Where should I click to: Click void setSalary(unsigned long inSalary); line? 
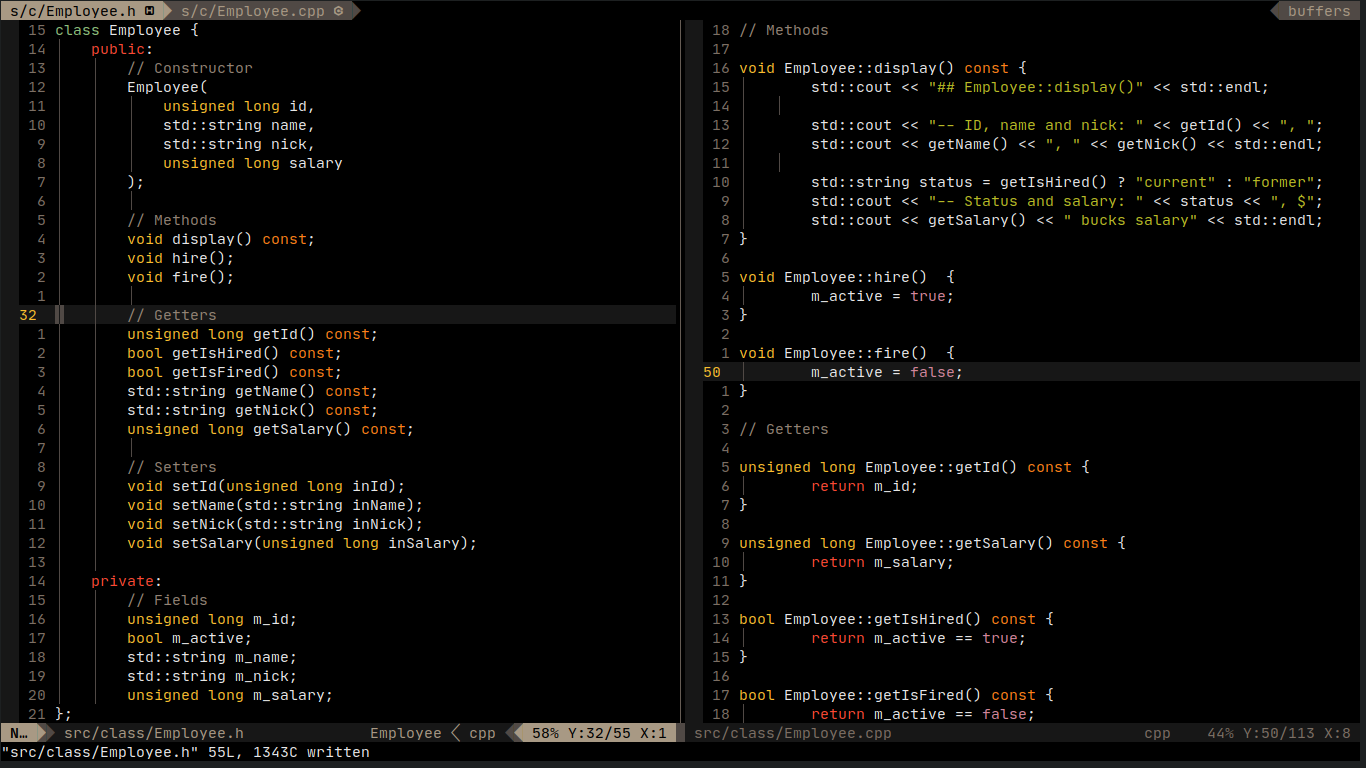302,543
